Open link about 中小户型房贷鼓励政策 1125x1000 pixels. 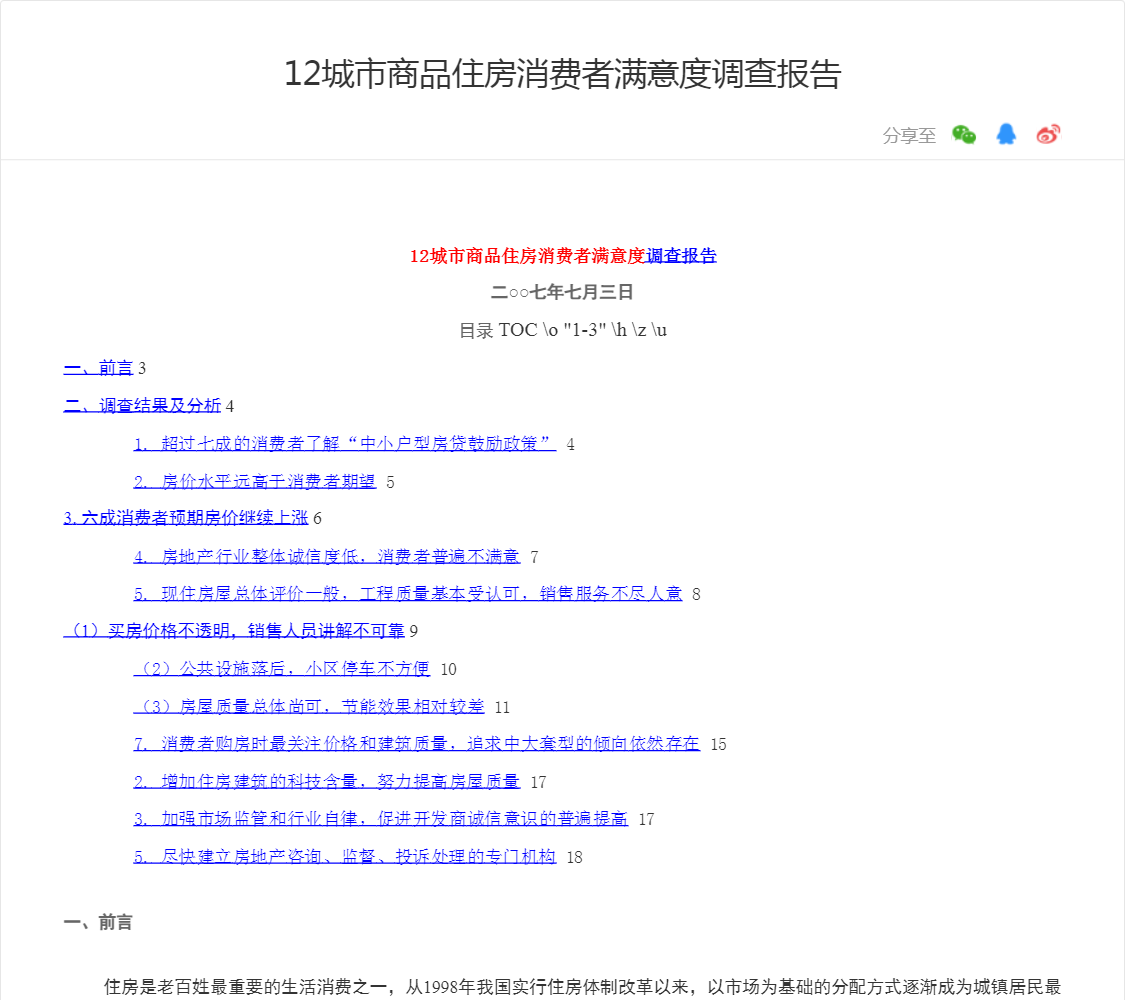pos(344,443)
